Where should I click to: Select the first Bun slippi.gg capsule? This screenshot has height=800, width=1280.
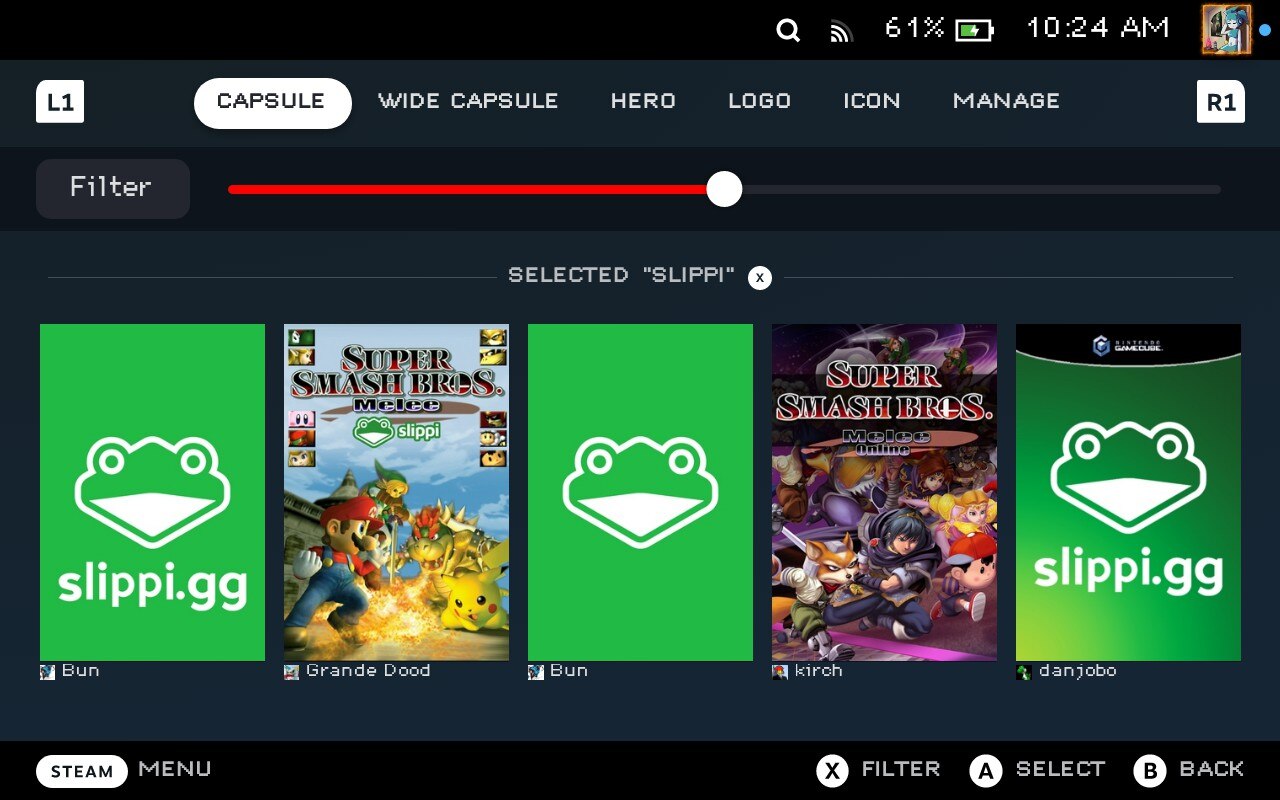[152, 492]
